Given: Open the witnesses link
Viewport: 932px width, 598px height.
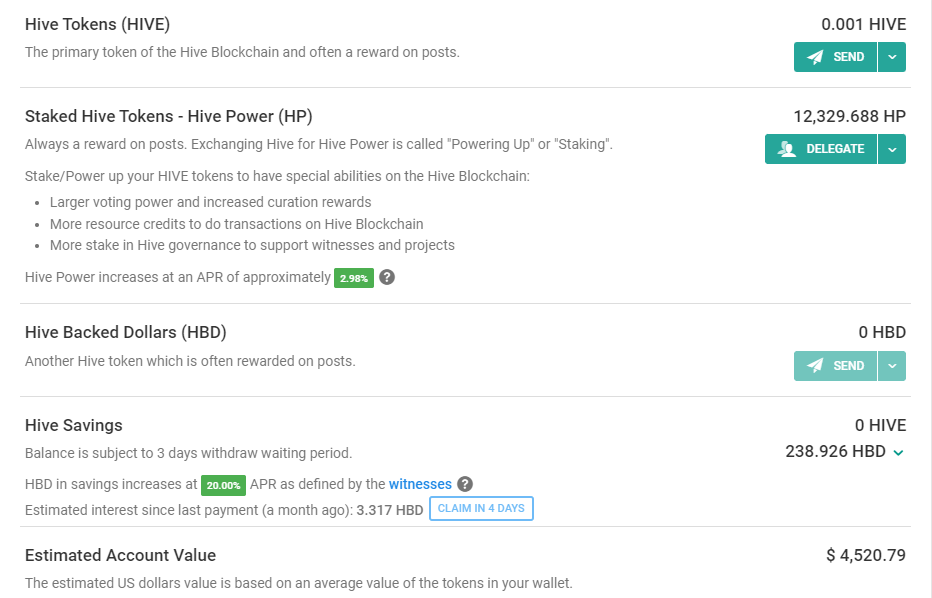Looking at the screenshot, I should click(x=420, y=484).
